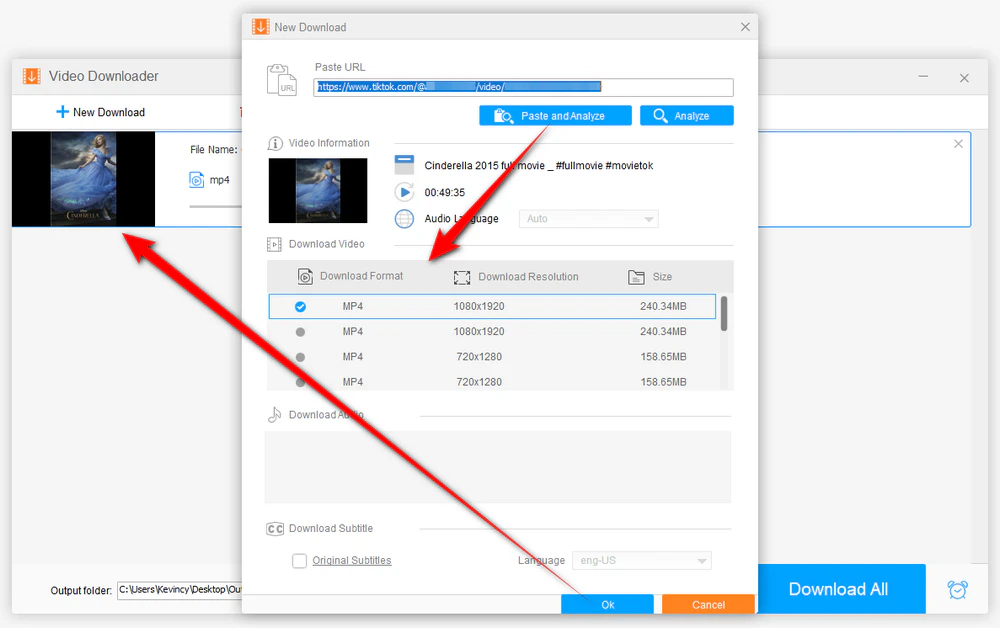The width and height of the screenshot is (1000, 628).
Task: Select the second MP4 1080x1920 radio option
Action: point(300,332)
